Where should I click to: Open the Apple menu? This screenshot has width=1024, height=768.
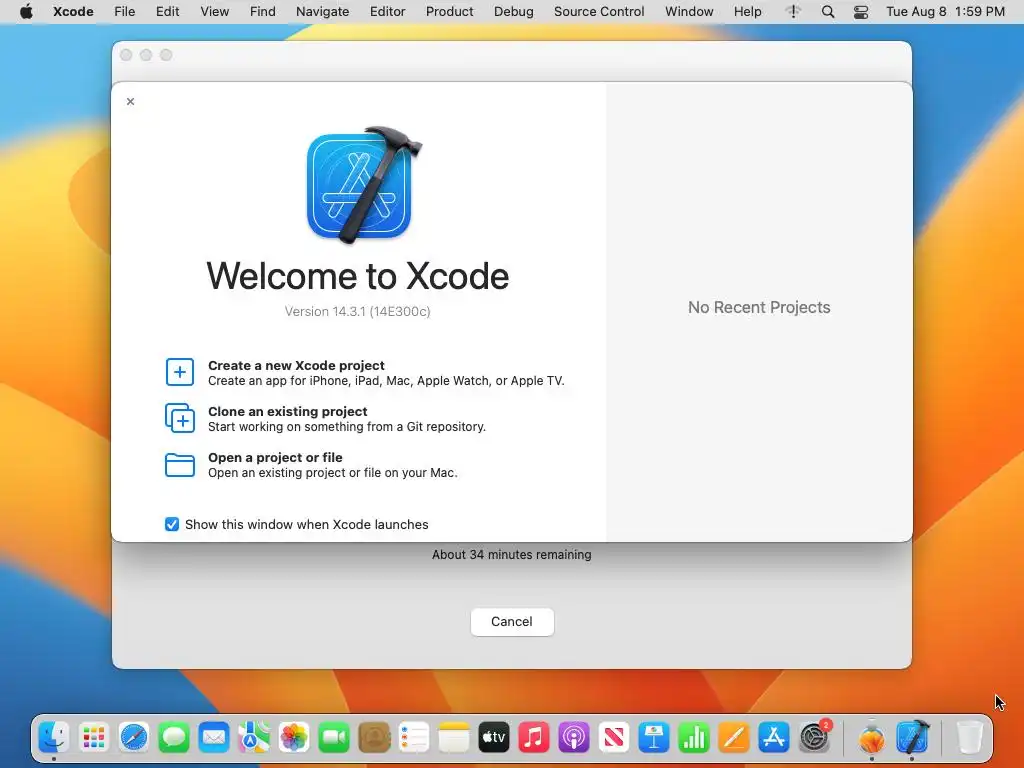pos(26,12)
